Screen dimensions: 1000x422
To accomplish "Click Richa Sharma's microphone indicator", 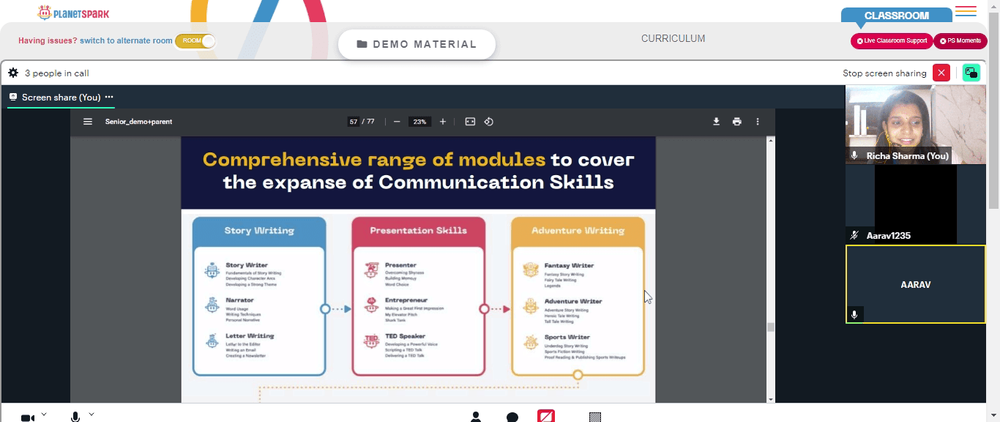I will coord(855,156).
